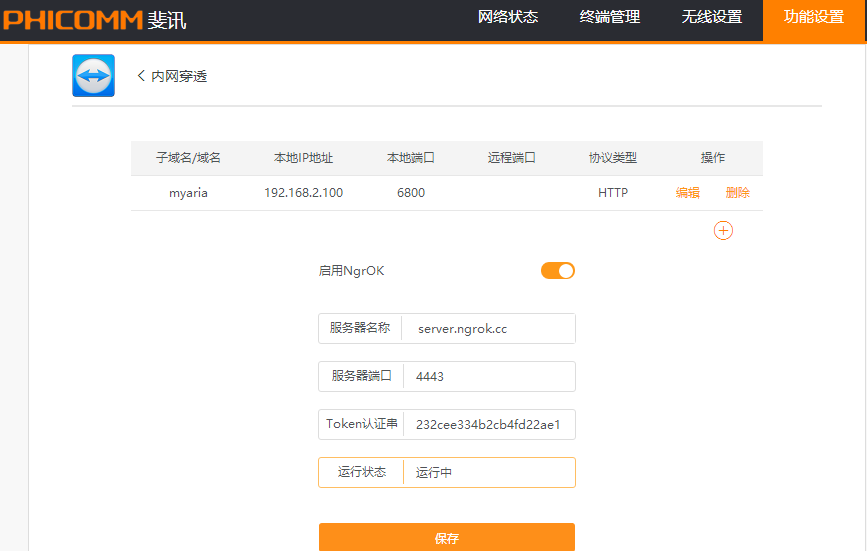Focus the 服务器名称 input field
Screen dimensions: 867x551
(489, 329)
